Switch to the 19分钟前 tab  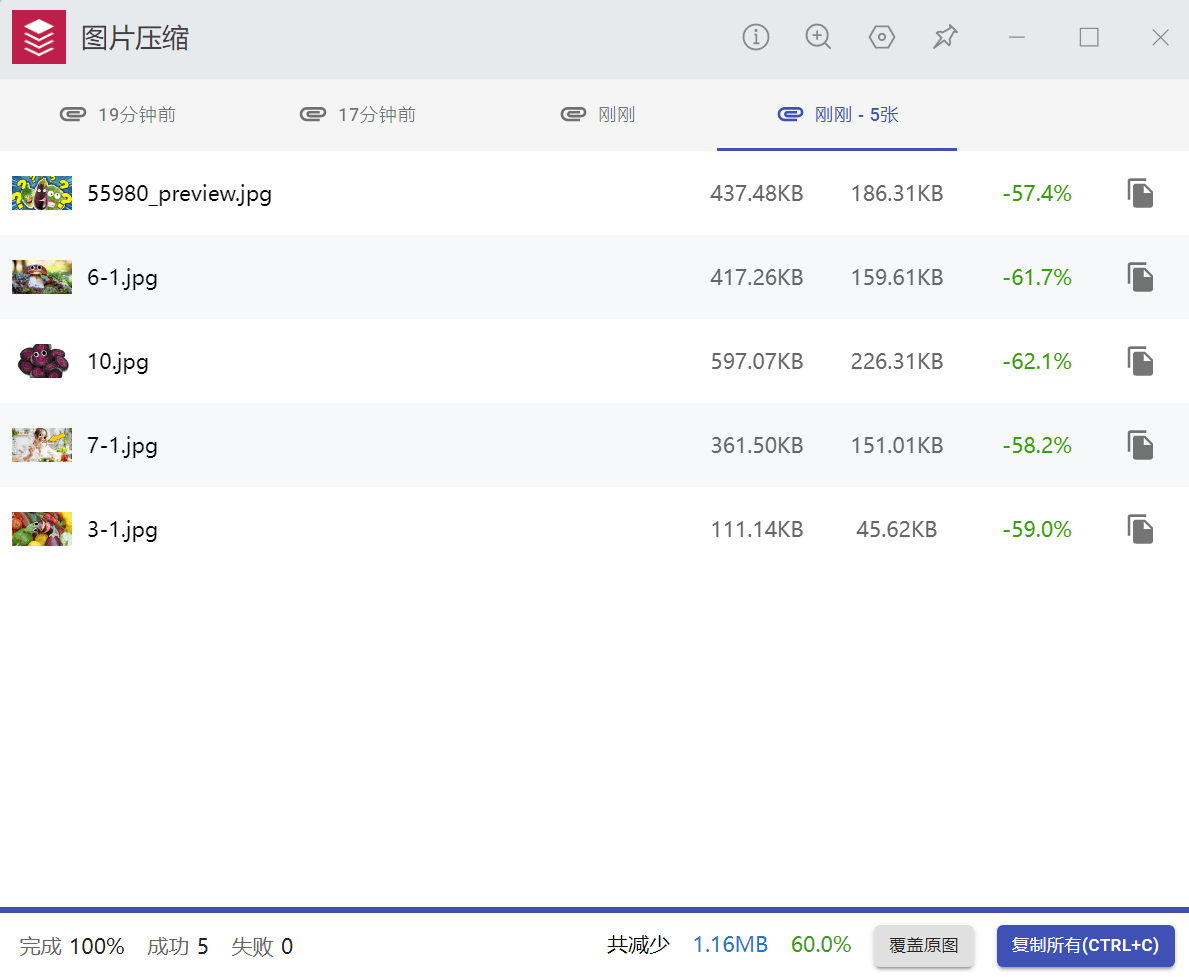(x=118, y=115)
